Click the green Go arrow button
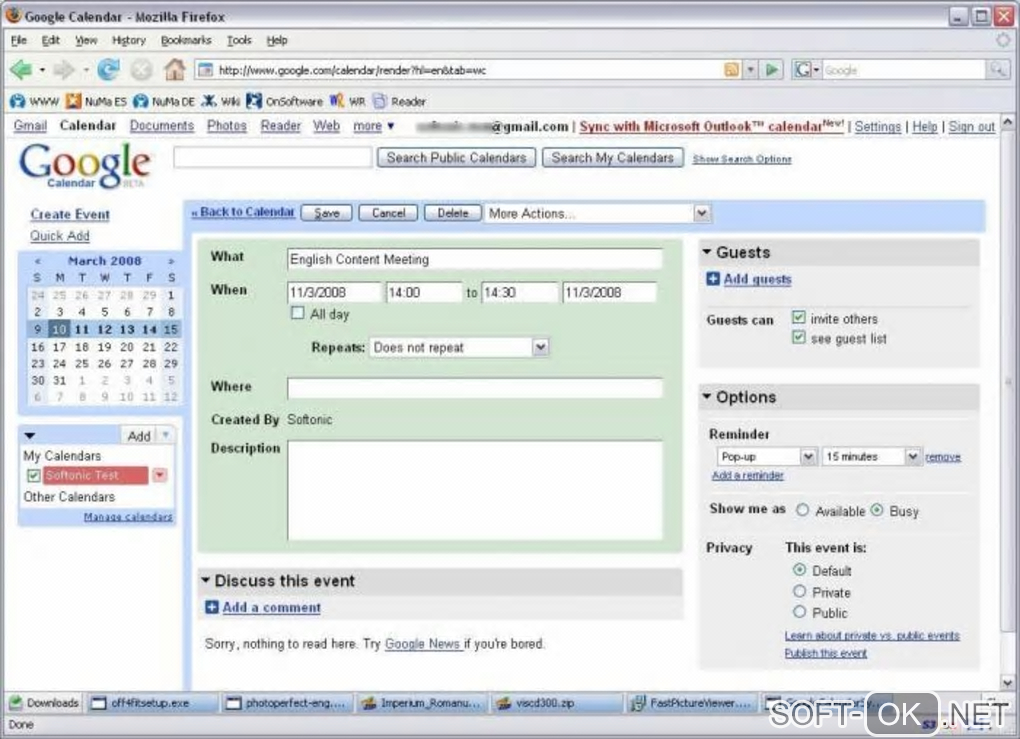Screen dimensions: 1020x739 tap(772, 70)
